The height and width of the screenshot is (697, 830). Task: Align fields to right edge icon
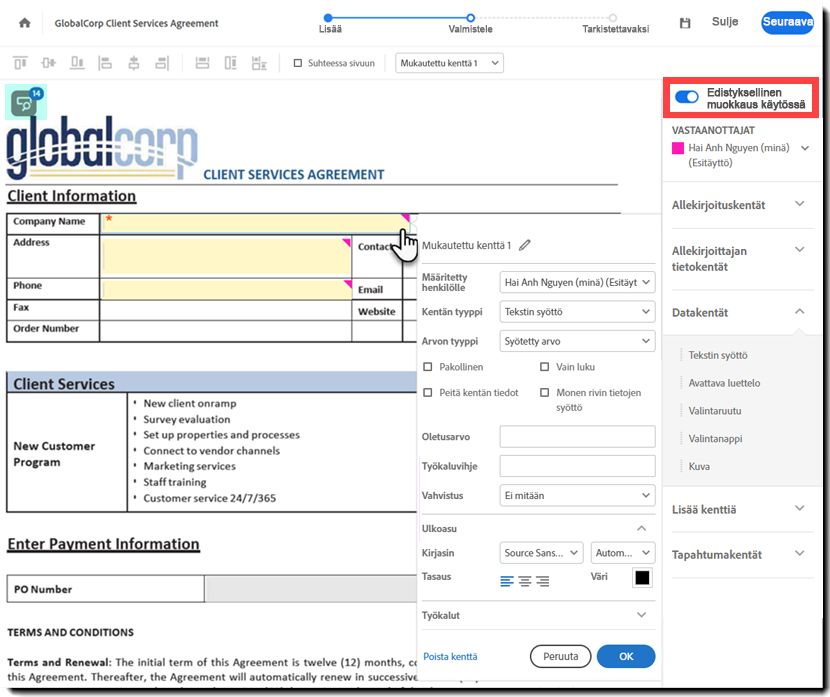(162, 63)
